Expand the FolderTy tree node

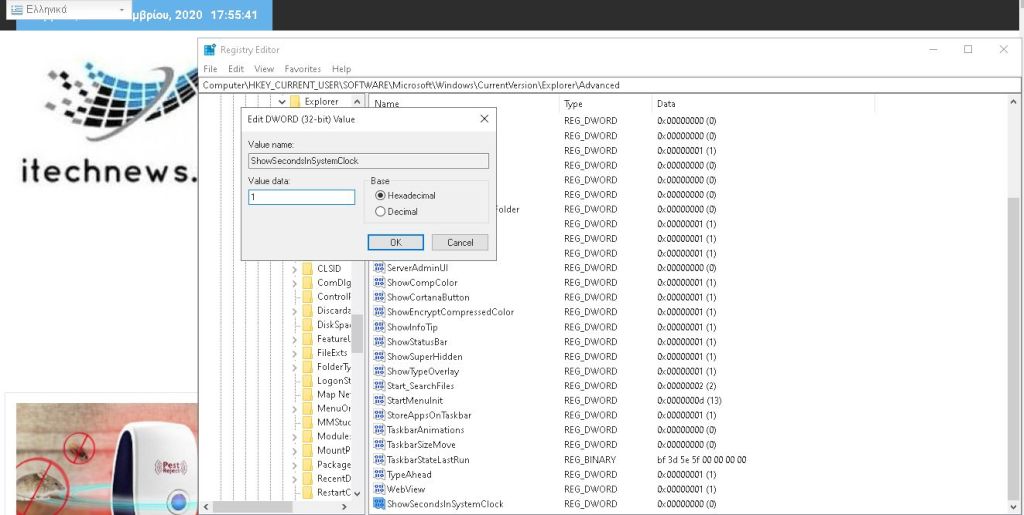pos(295,367)
